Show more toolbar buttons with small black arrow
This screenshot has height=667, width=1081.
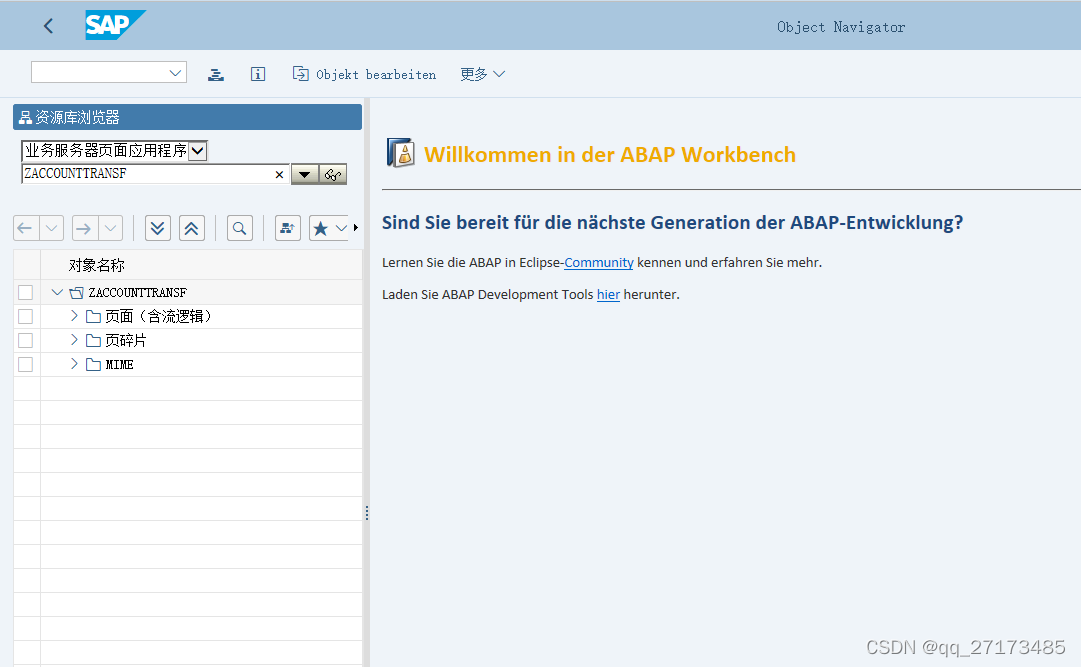pyautogui.click(x=356, y=228)
